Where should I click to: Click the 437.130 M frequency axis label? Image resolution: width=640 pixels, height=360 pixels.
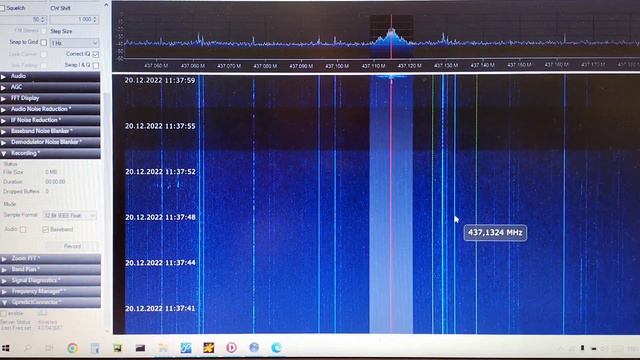446,65
